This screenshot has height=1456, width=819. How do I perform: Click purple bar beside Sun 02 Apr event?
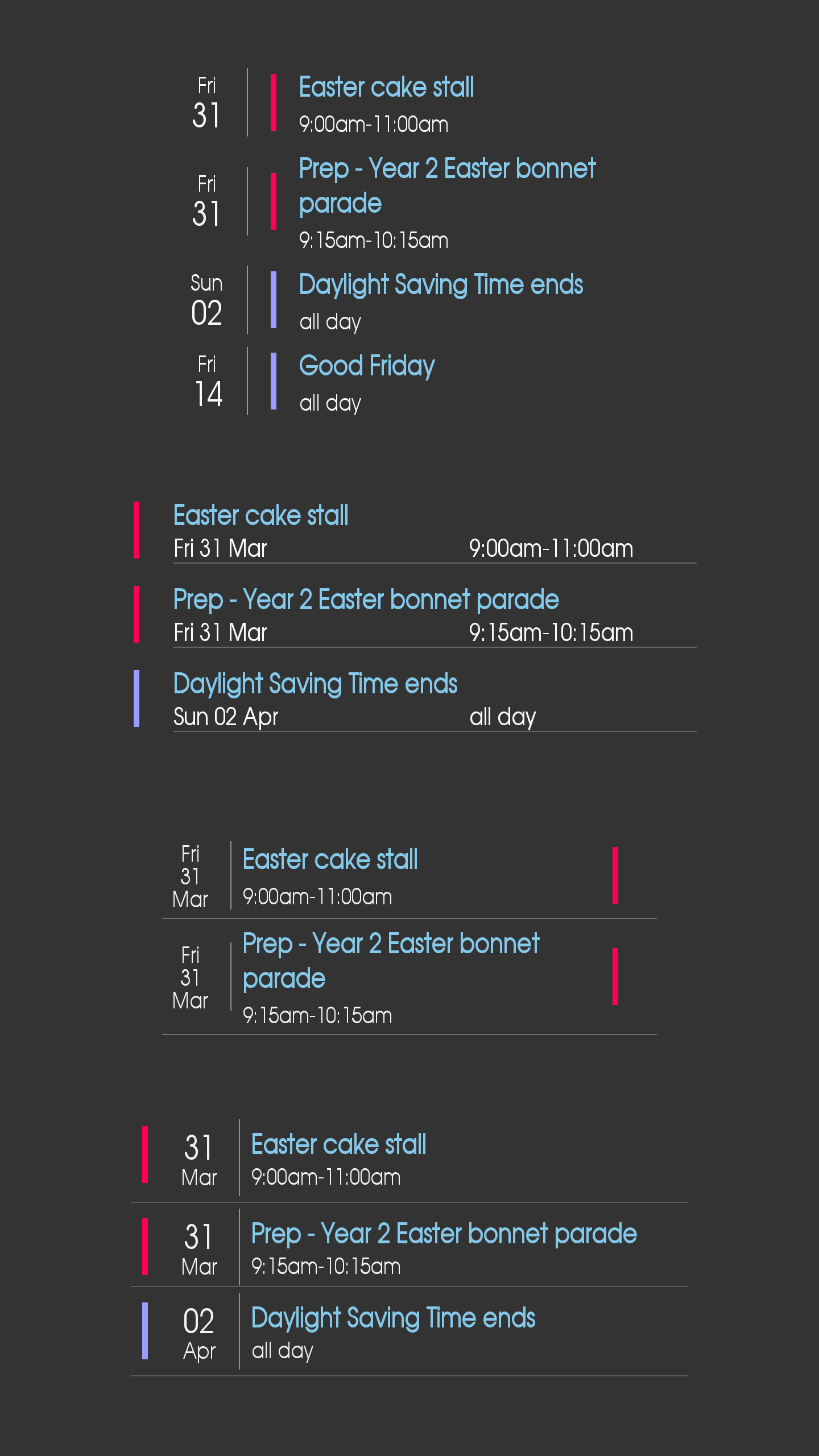136,698
